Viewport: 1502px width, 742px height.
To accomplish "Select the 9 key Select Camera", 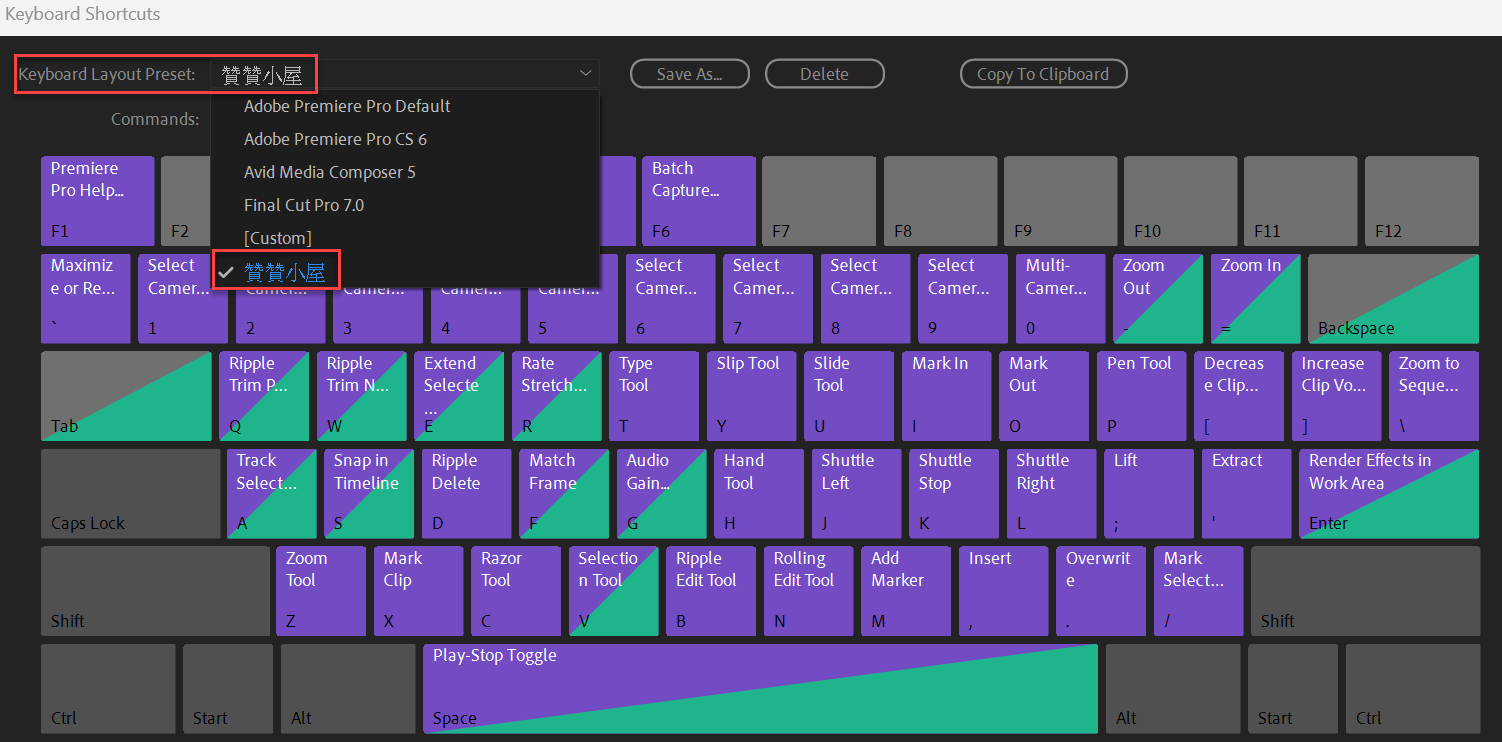I will (x=963, y=298).
